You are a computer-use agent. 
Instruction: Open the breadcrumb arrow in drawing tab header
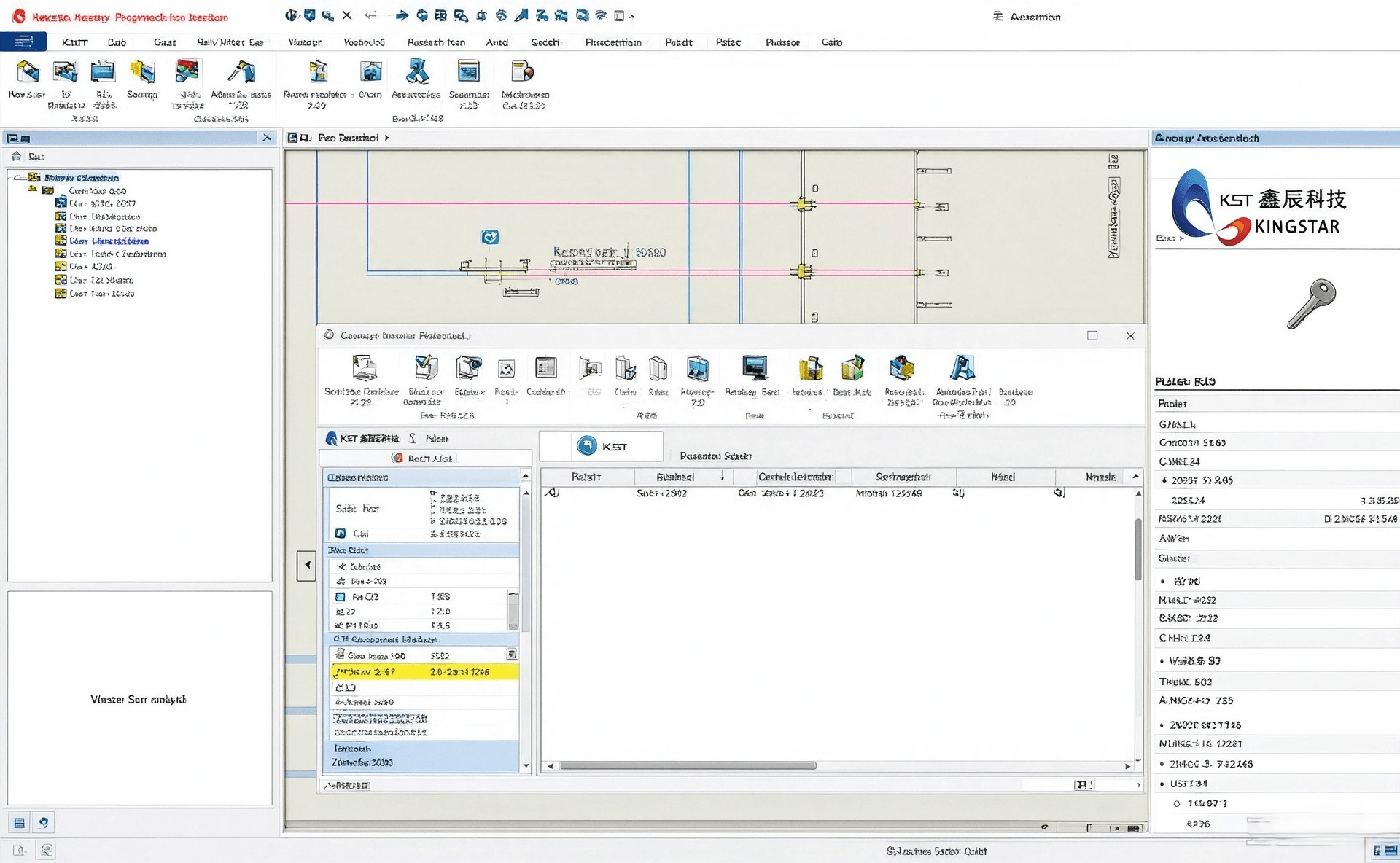point(386,138)
